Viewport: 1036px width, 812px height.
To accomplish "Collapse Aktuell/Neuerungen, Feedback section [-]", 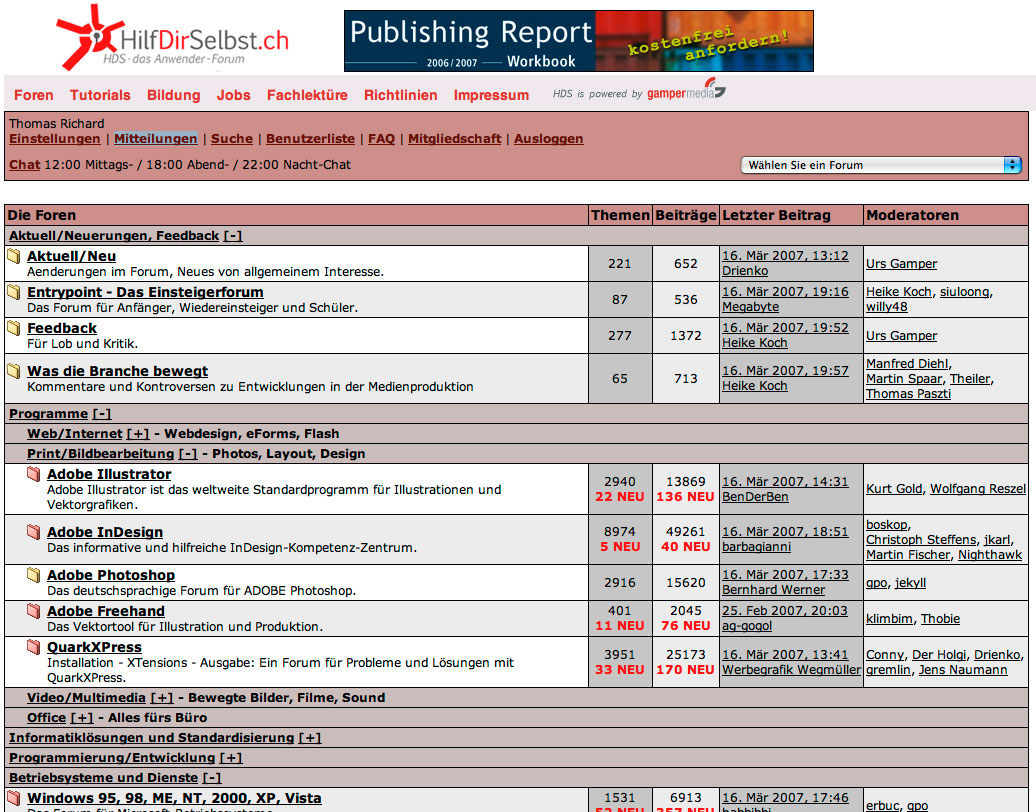I will [x=233, y=236].
